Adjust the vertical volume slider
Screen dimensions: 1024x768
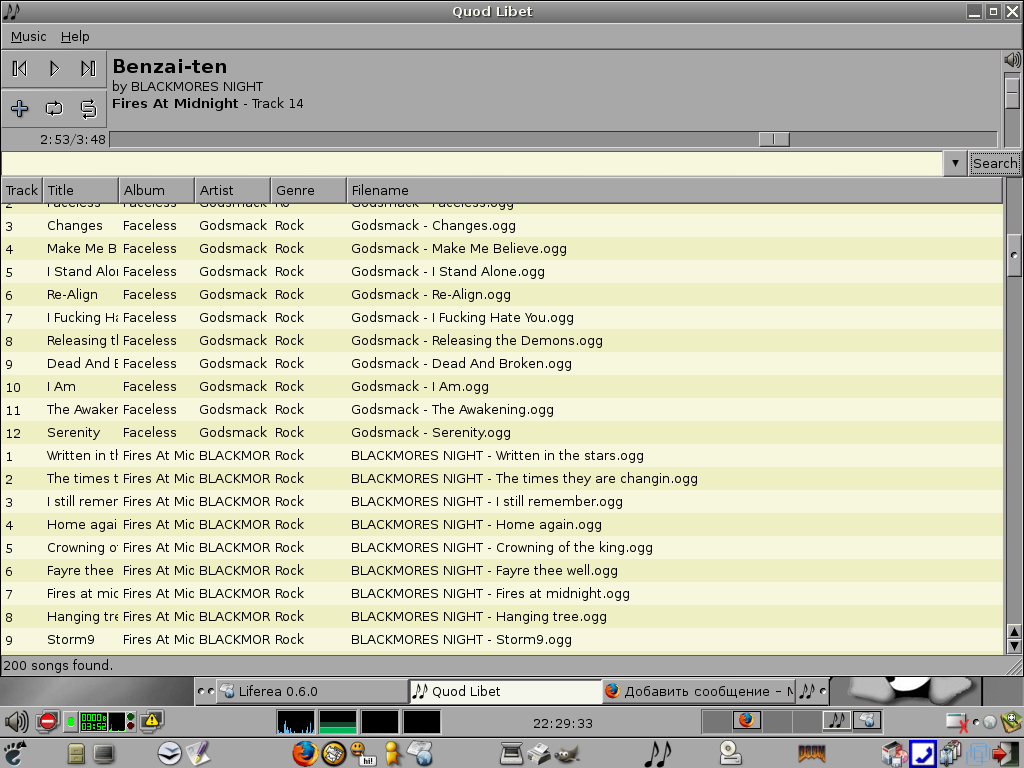[x=1012, y=93]
